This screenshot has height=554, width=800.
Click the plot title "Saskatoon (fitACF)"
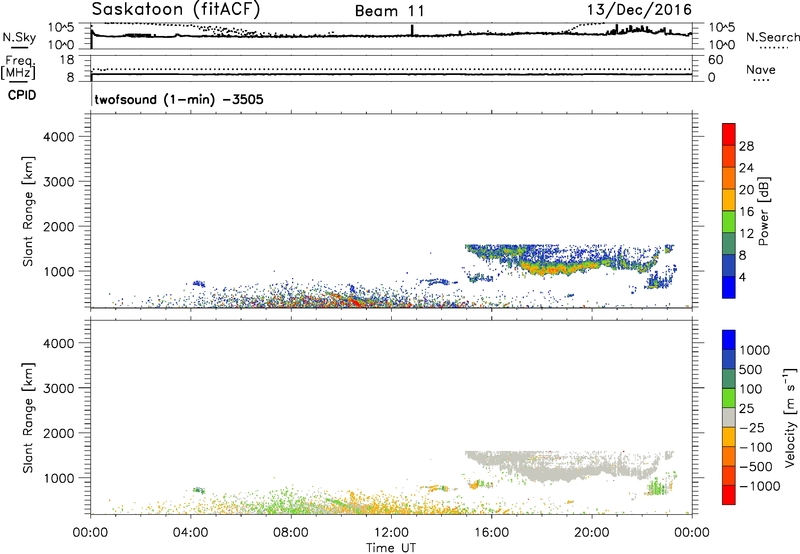click(176, 9)
